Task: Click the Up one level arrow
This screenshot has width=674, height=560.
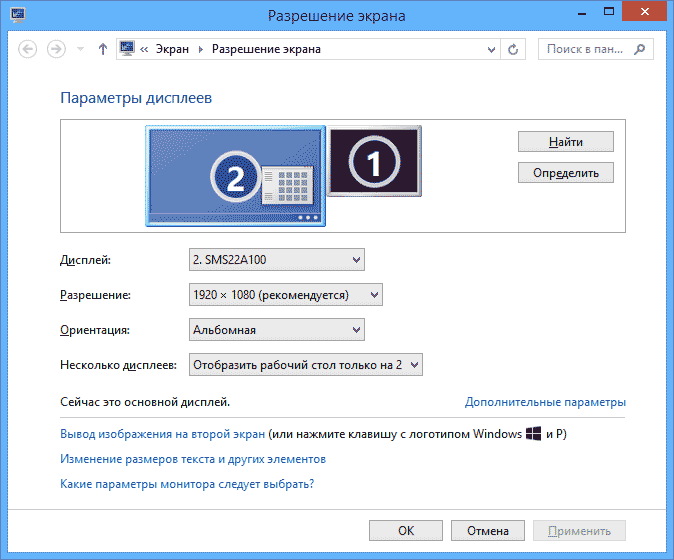Action: pos(102,49)
